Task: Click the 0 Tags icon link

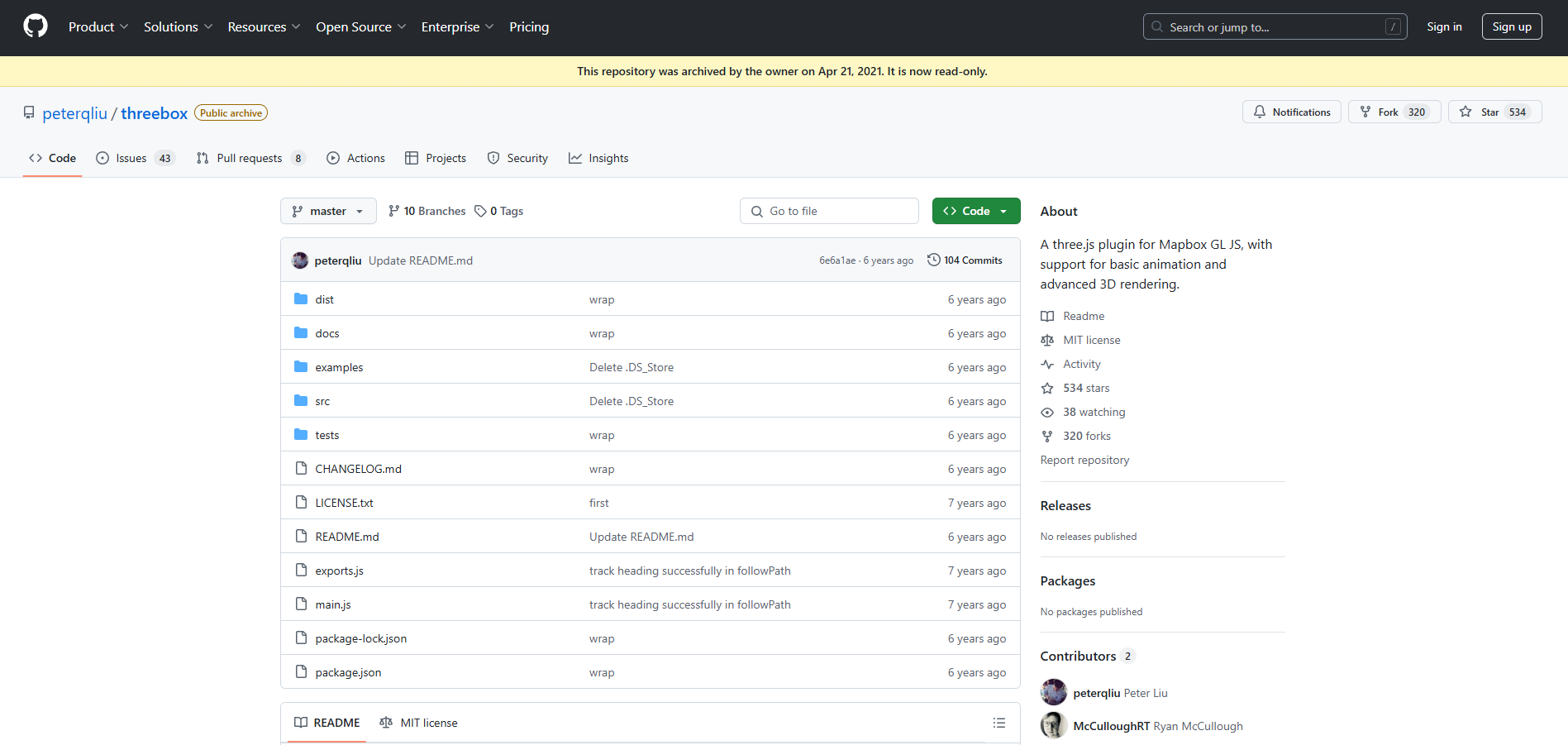Action: click(x=481, y=211)
